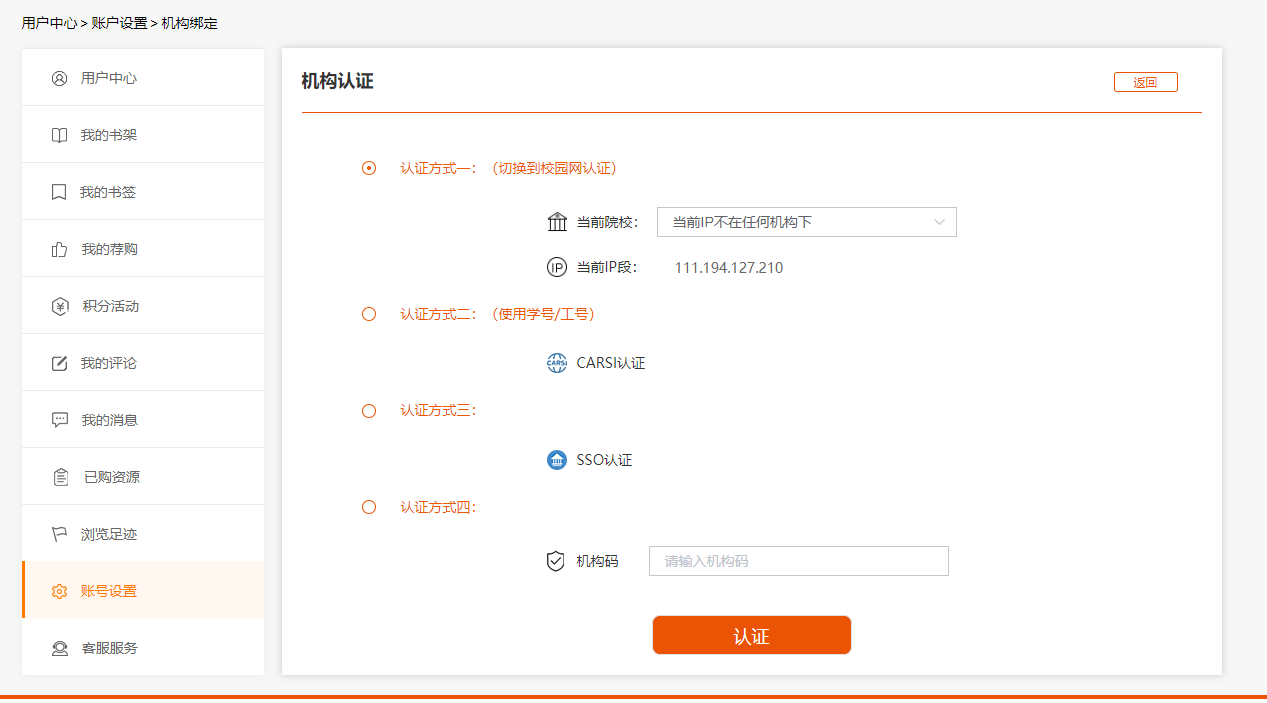Click the bank icon beside 当前院校
1267x703 pixels.
tap(557, 221)
